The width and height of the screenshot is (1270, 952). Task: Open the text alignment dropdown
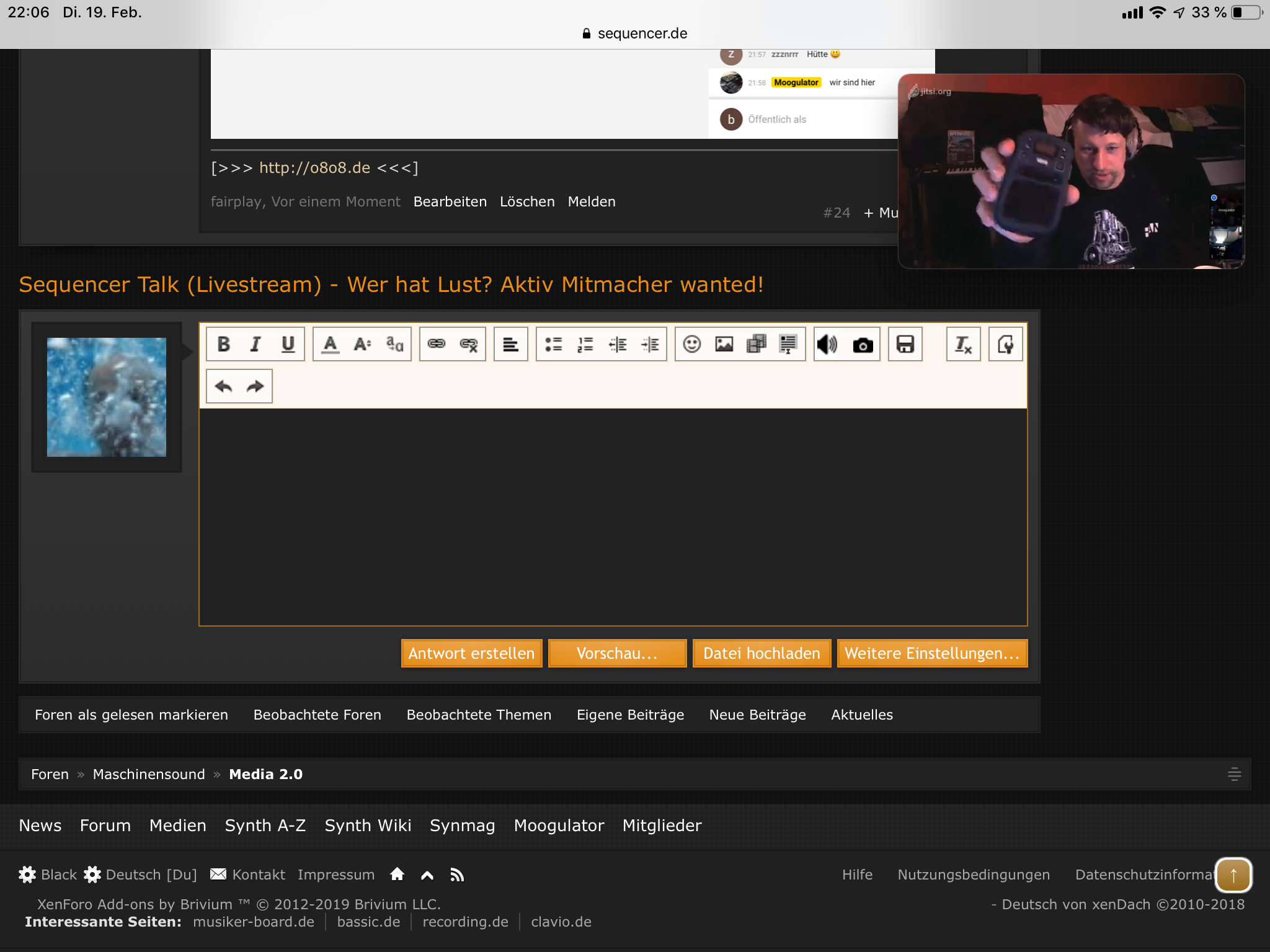[510, 344]
